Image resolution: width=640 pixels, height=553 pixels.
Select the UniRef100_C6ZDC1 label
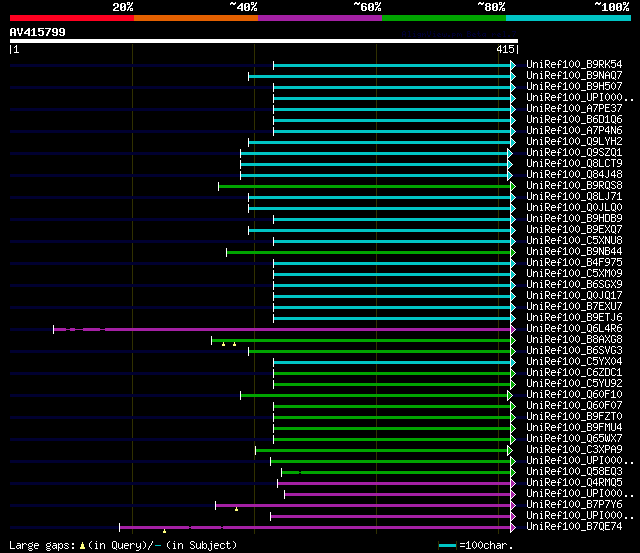[574, 373]
